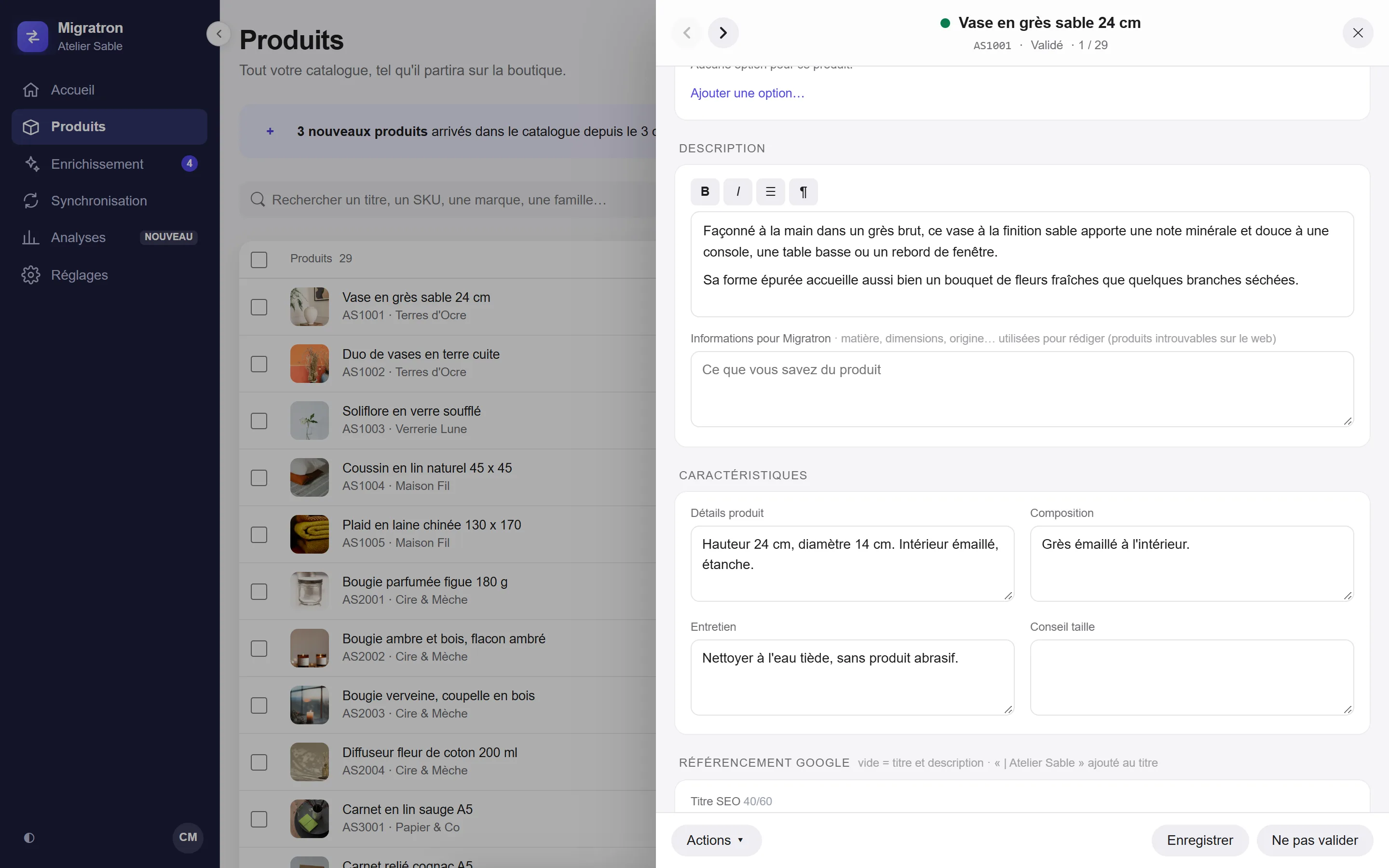Toggle the dark mode theme icon
Image resolution: width=1389 pixels, height=868 pixels.
(x=29, y=838)
